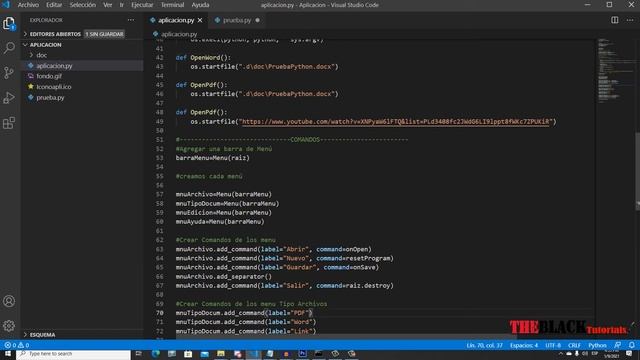The height and width of the screenshot is (360, 640).
Task: Open Photoshop from the taskbar
Action: tap(302, 354)
